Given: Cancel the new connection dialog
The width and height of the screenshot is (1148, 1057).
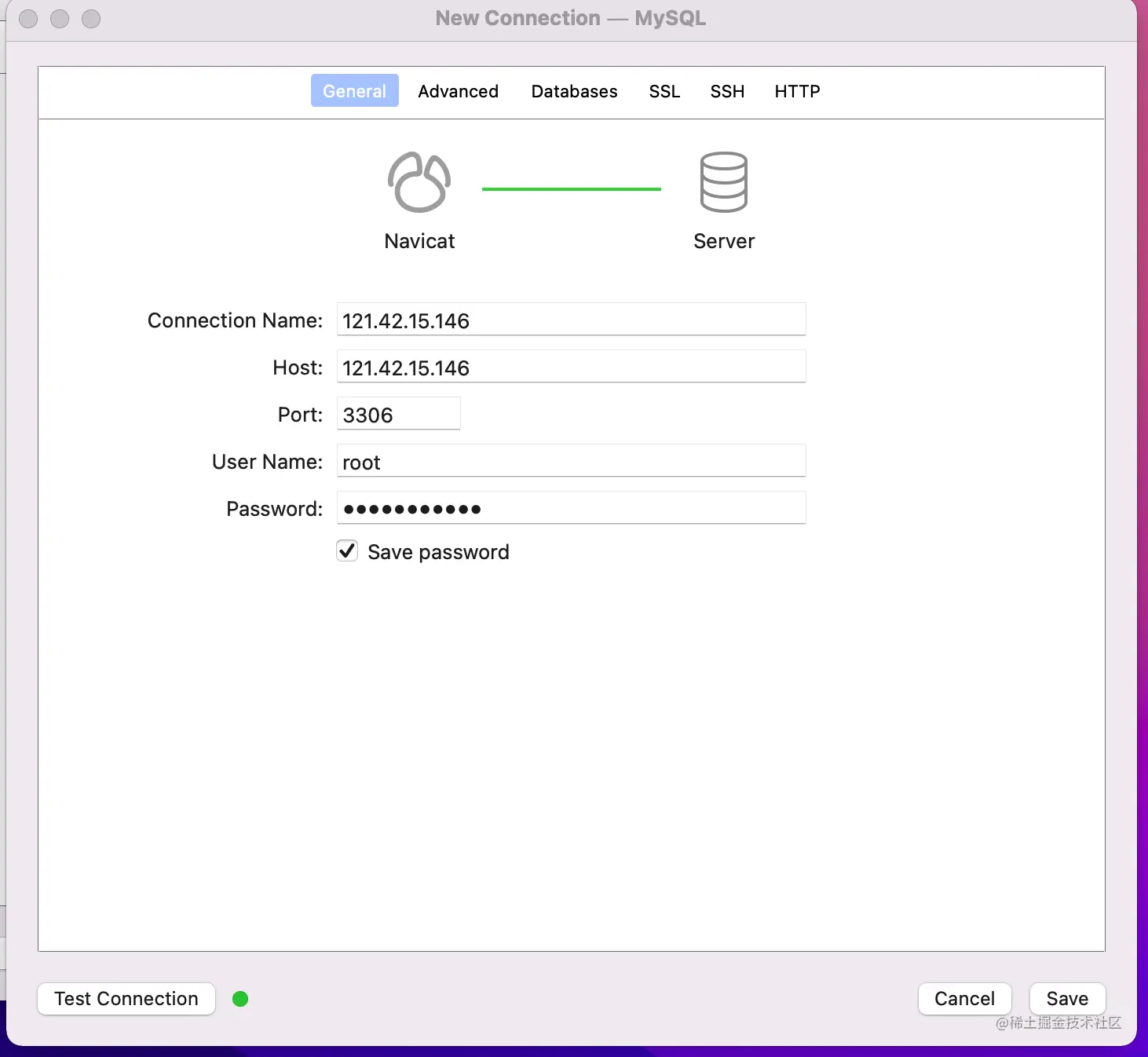Looking at the screenshot, I should 964,999.
